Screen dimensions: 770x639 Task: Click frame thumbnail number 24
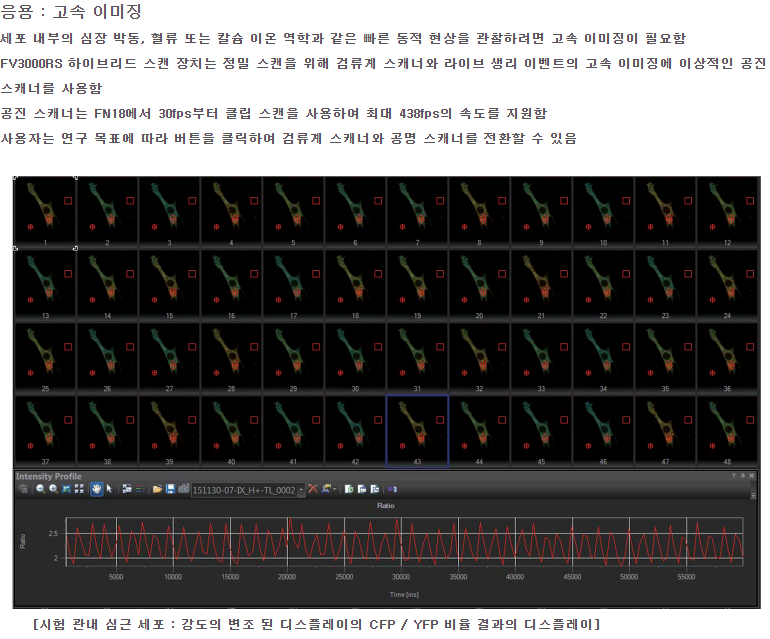(x=727, y=285)
